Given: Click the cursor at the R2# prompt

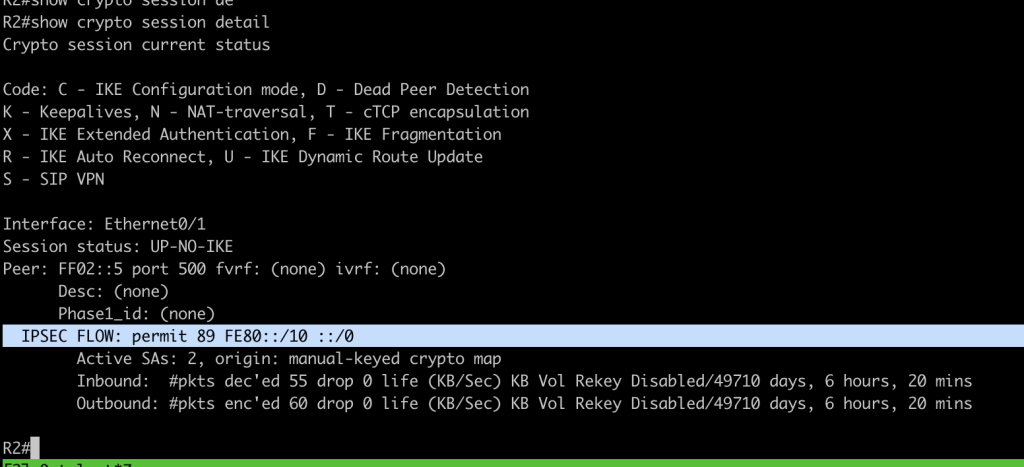Looking at the screenshot, I should [35, 447].
